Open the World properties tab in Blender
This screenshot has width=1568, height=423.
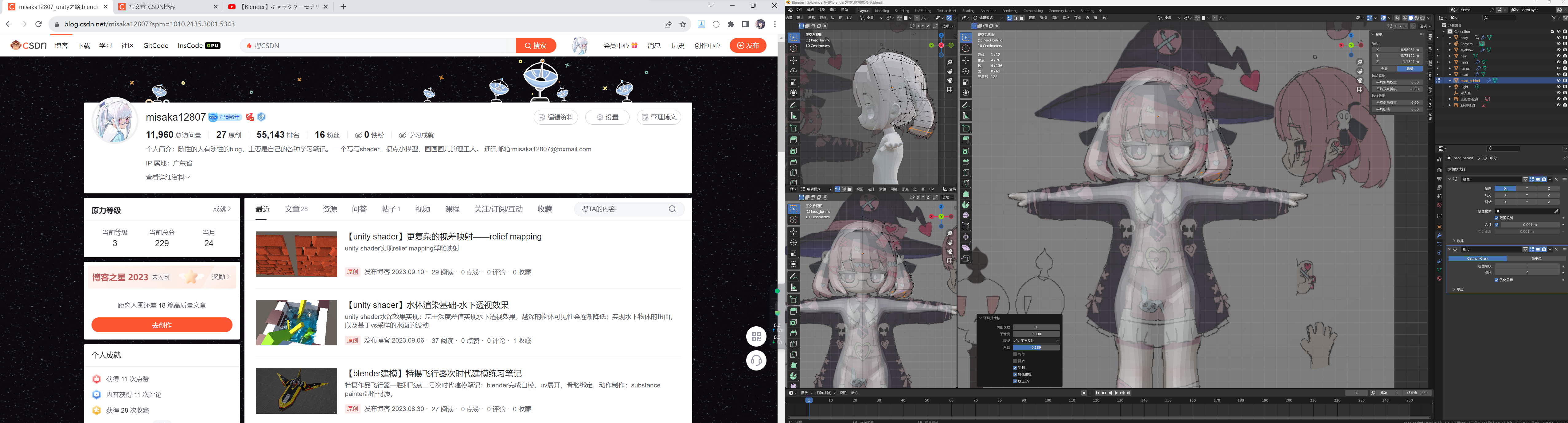pos(1440,205)
